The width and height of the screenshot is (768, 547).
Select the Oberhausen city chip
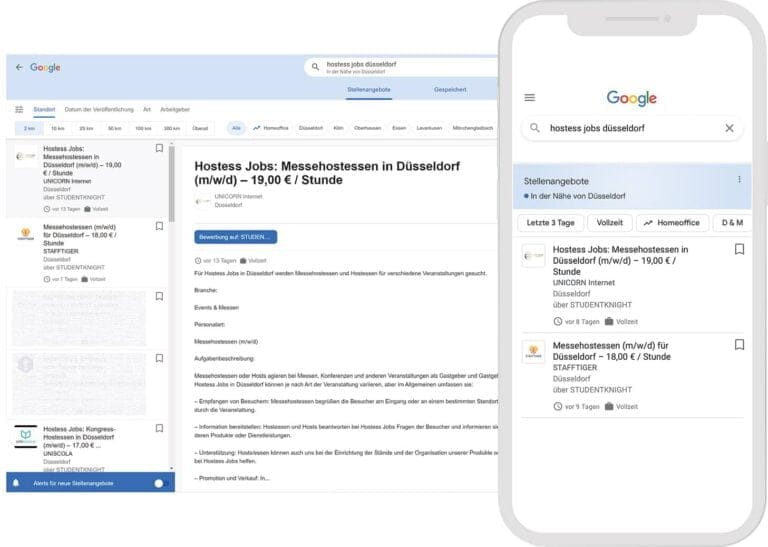tap(367, 128)
